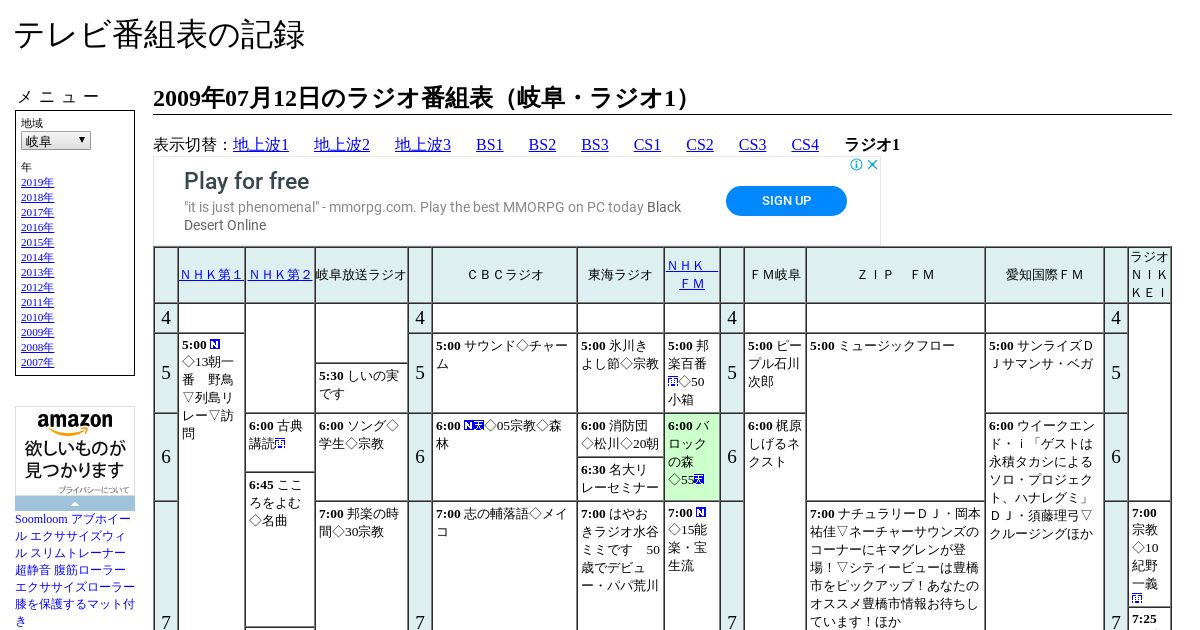The width and height of the screenshot is (1200, 630).
Task: Open the ＮＨＫ ＦＭ channel link
Action: (692, 275)
